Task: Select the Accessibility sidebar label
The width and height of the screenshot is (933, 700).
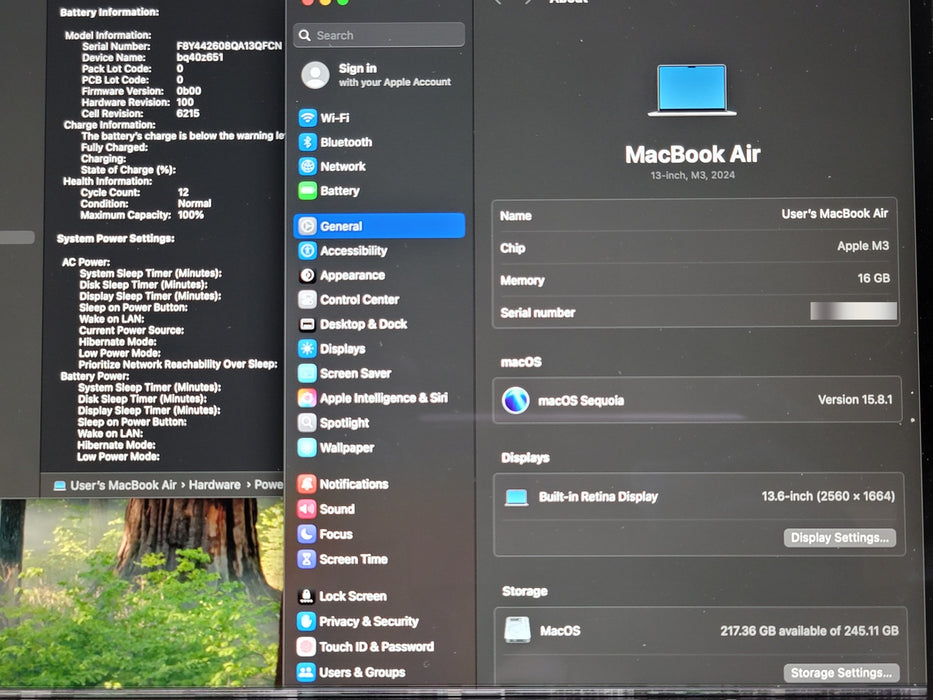Action: click(353, 251)
